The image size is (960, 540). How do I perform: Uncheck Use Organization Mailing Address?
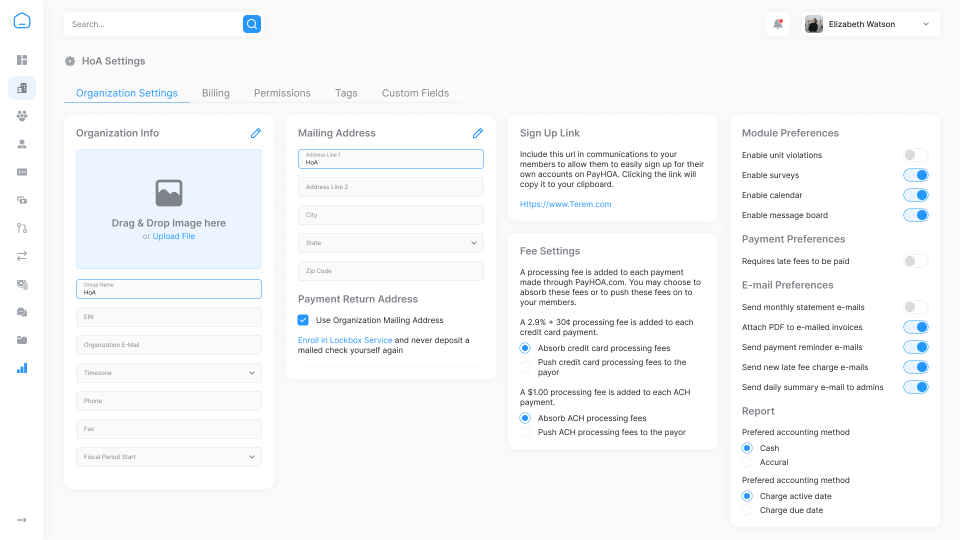click(303, 320)
